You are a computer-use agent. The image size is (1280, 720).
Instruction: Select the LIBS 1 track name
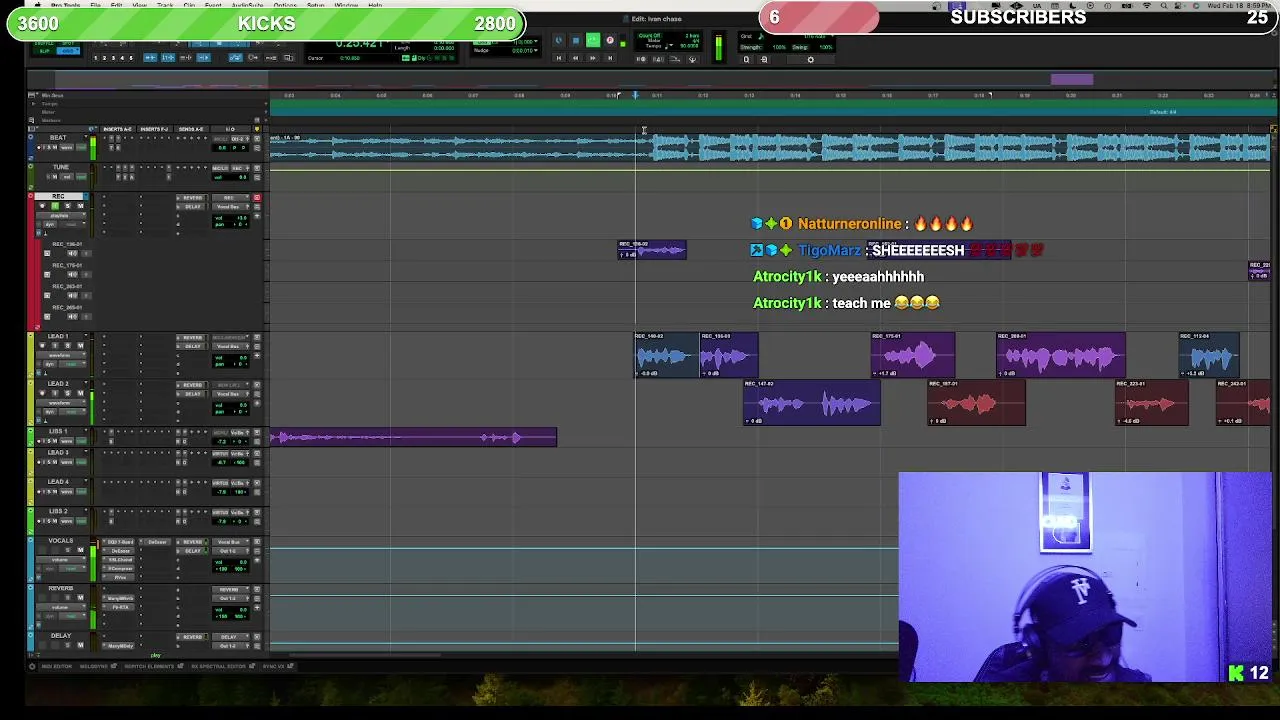[58, 431]
